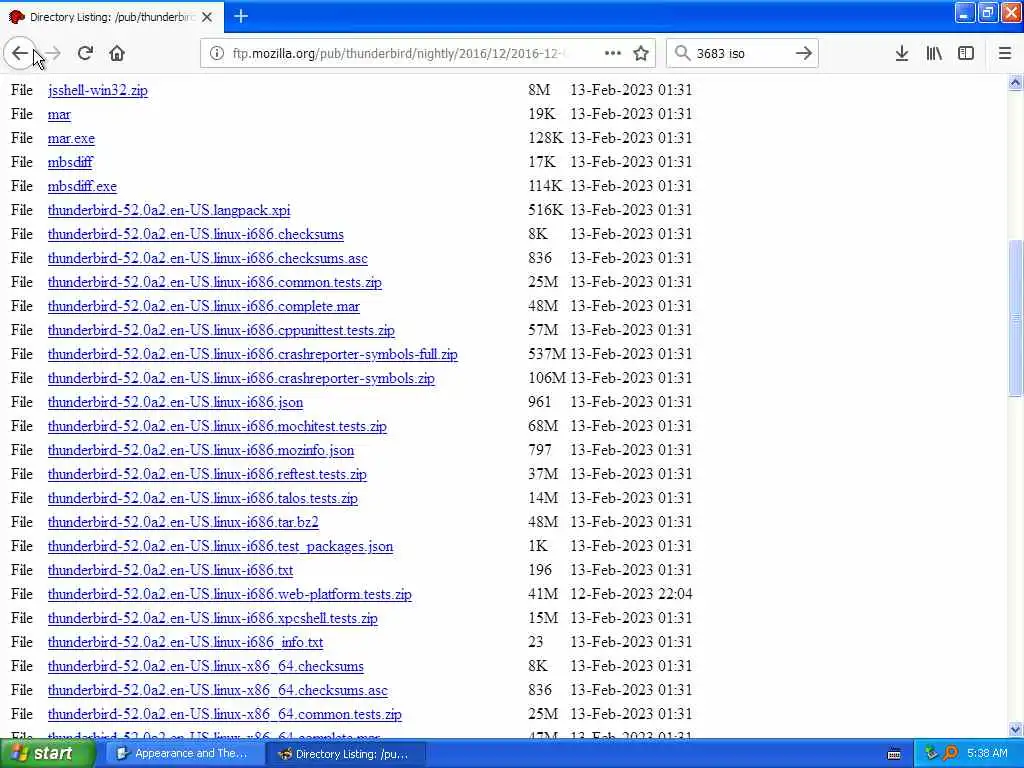Viewport: 1024px width, 768px height.
Task: Download linux-i686.common.tests.zip
Action: pos(215,282)
